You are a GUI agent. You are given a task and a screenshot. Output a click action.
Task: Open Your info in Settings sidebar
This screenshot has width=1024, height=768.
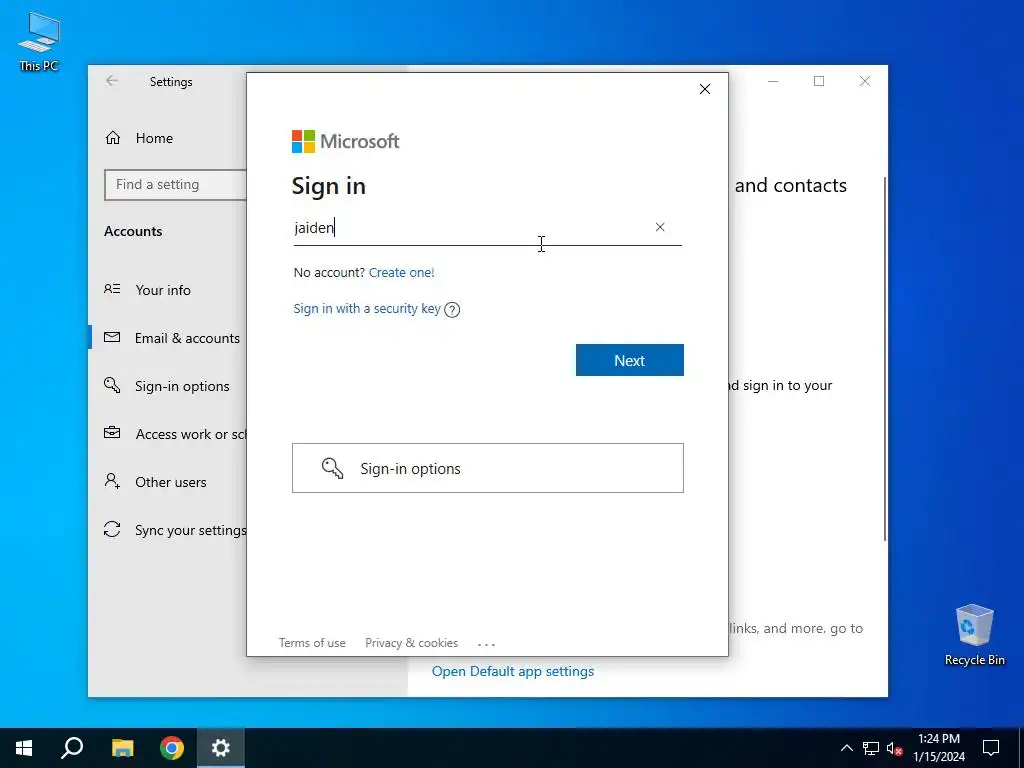click(x=163, y=290)
